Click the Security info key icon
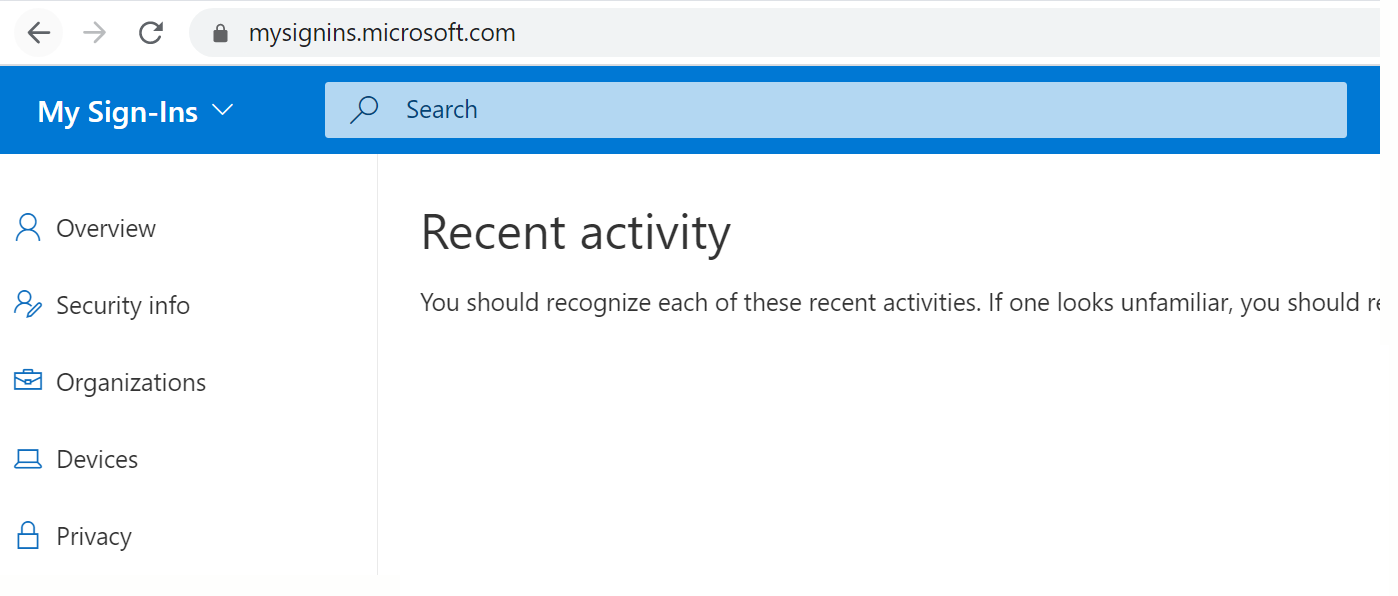Viewport: 1398px width, 596px height. tap(26, 304)
